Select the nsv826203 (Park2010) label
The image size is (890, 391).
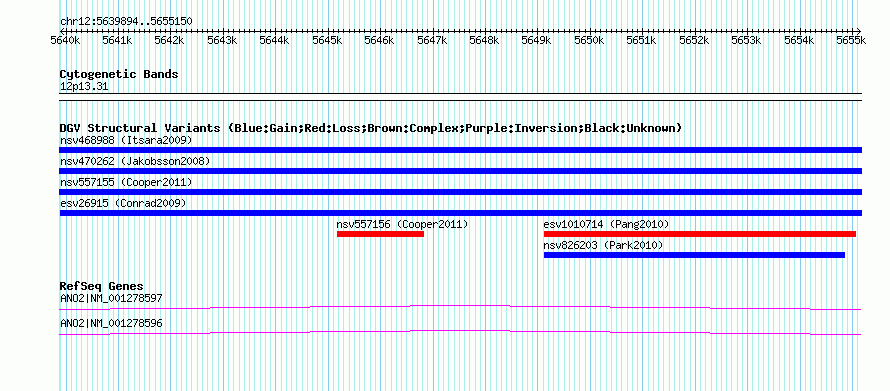[x=603, y=245]
